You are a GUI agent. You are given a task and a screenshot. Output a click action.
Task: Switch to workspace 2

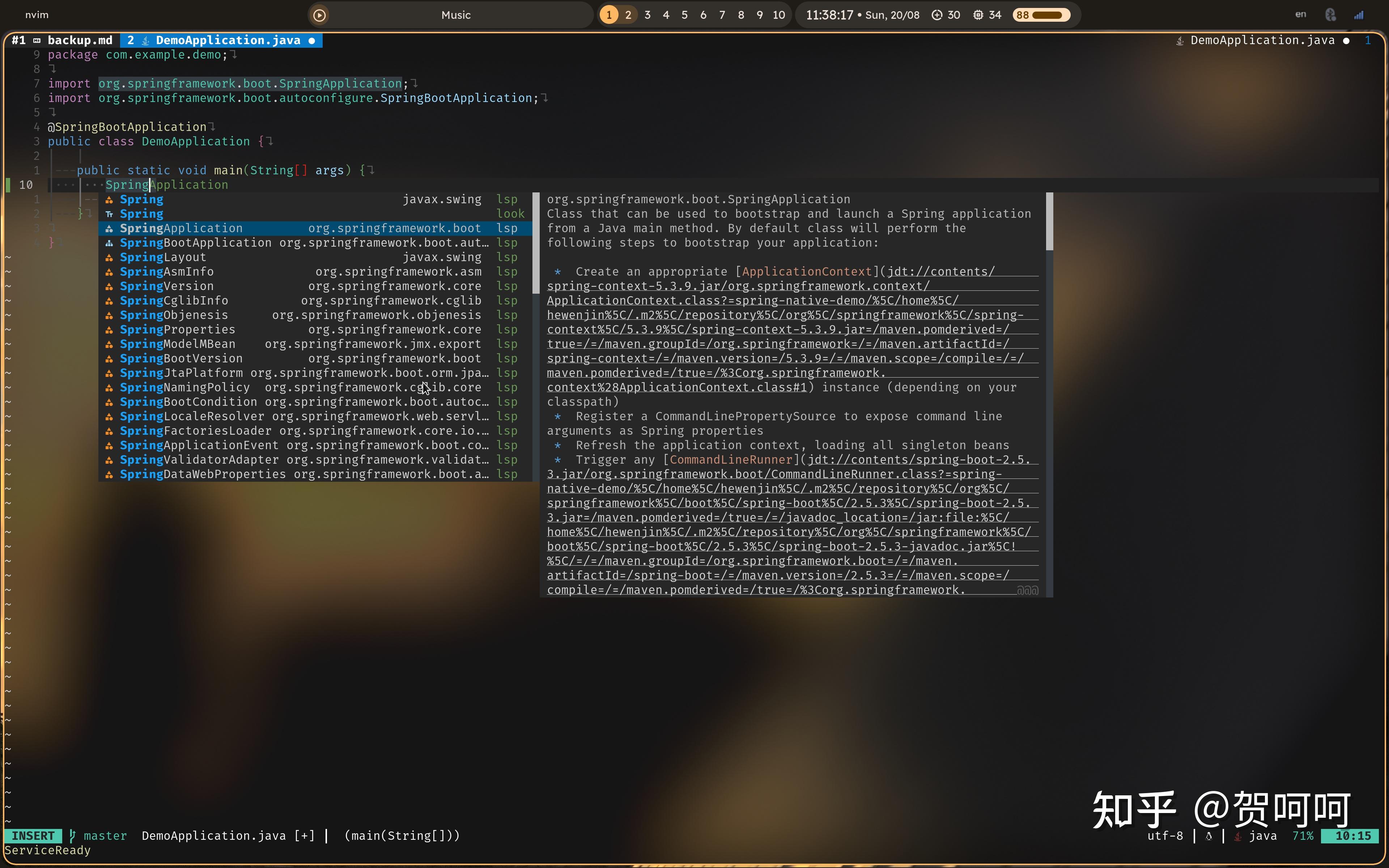tap(628, 15)
